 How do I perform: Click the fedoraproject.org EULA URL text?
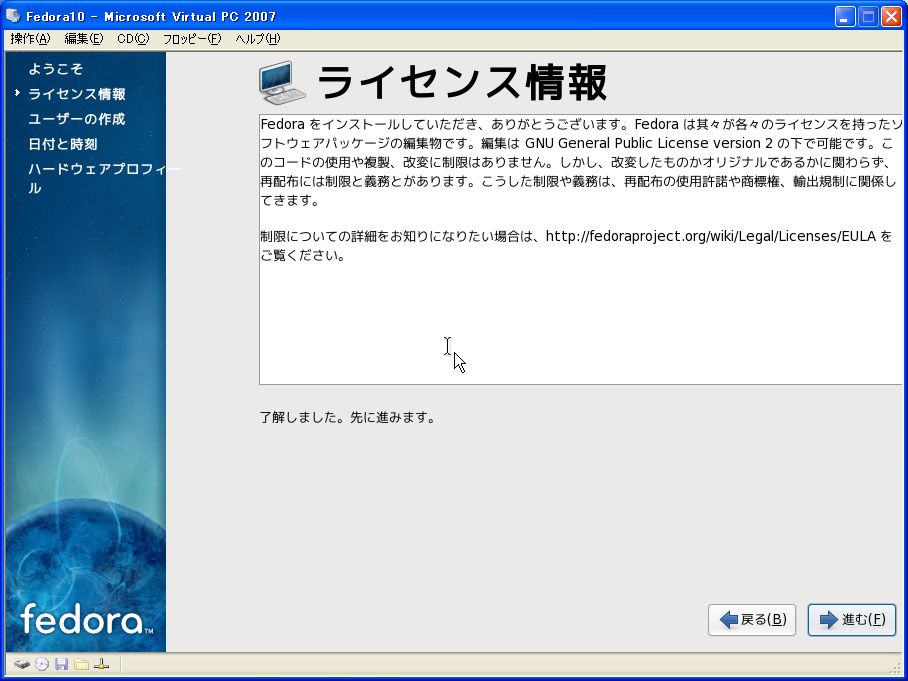pyautogui.click(x=711, y=236)
